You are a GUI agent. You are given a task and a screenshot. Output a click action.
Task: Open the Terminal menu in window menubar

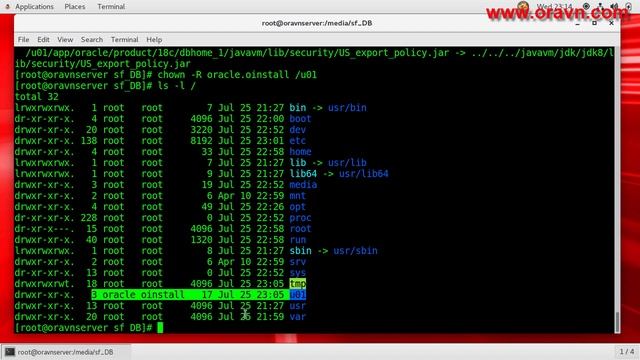tap(124, 40)
